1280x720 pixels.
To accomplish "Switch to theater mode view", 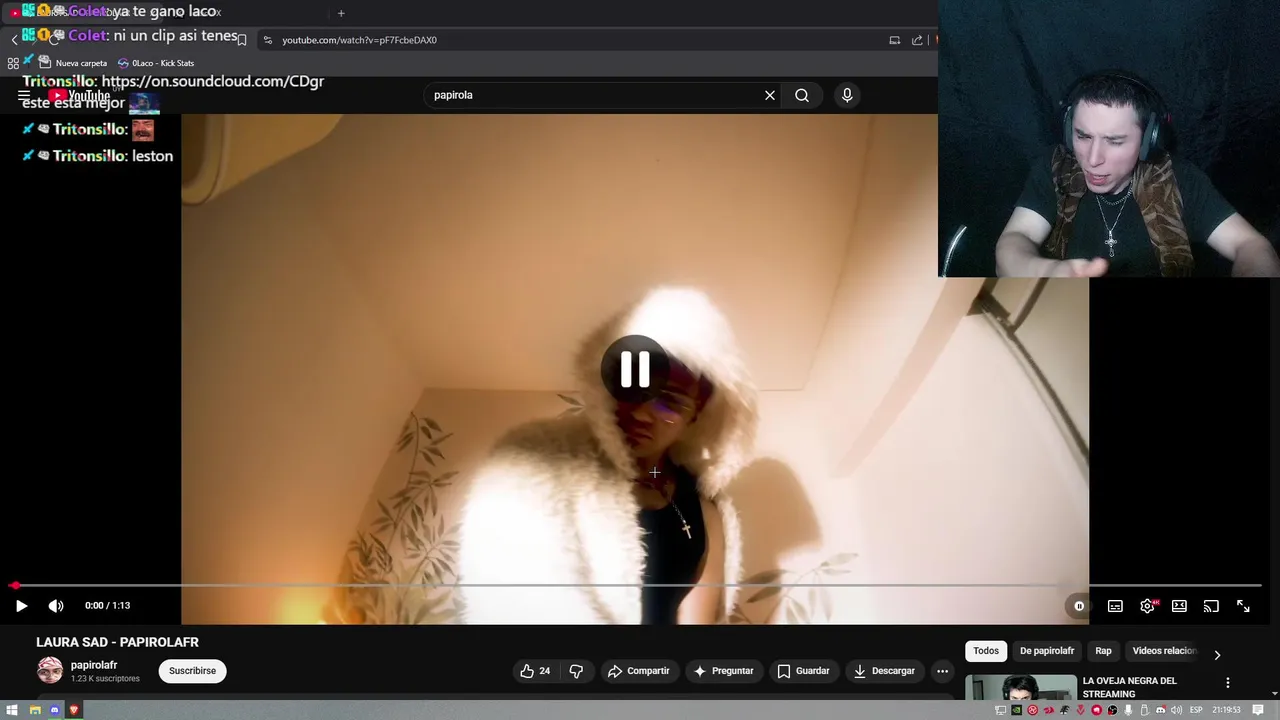I will [1180, 606].
